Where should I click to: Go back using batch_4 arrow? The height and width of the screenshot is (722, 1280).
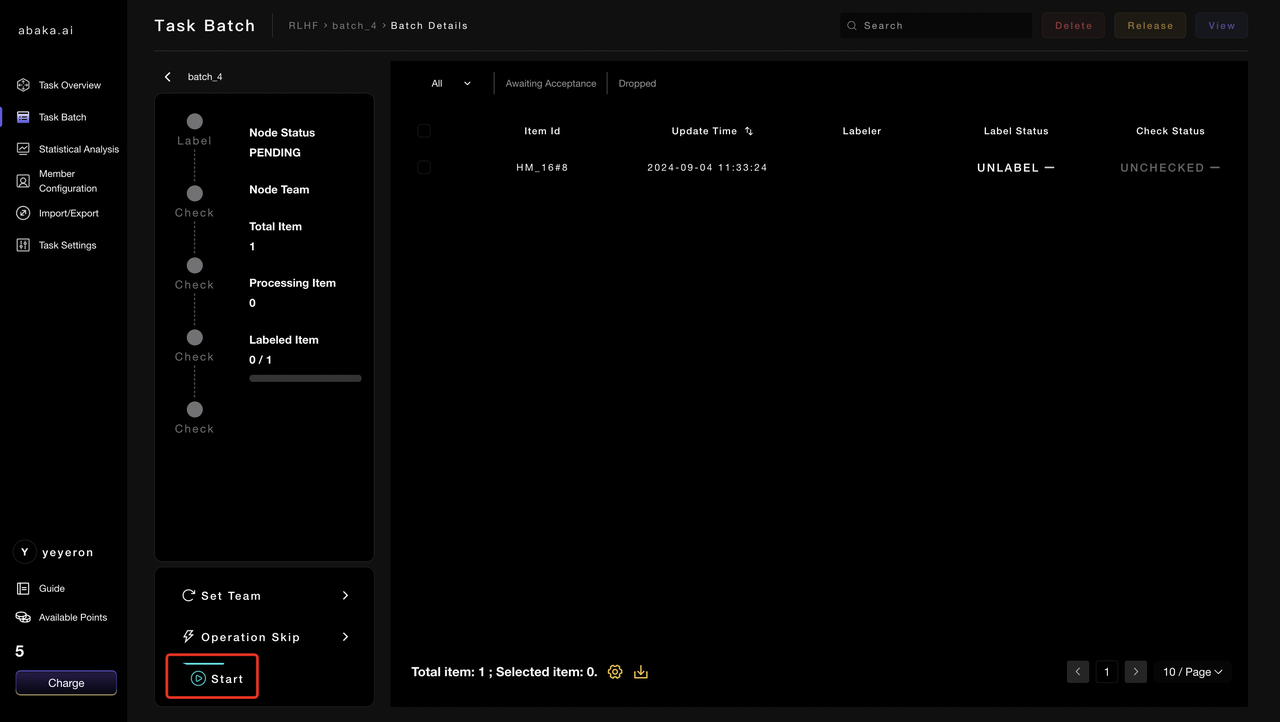click(168, 77)
